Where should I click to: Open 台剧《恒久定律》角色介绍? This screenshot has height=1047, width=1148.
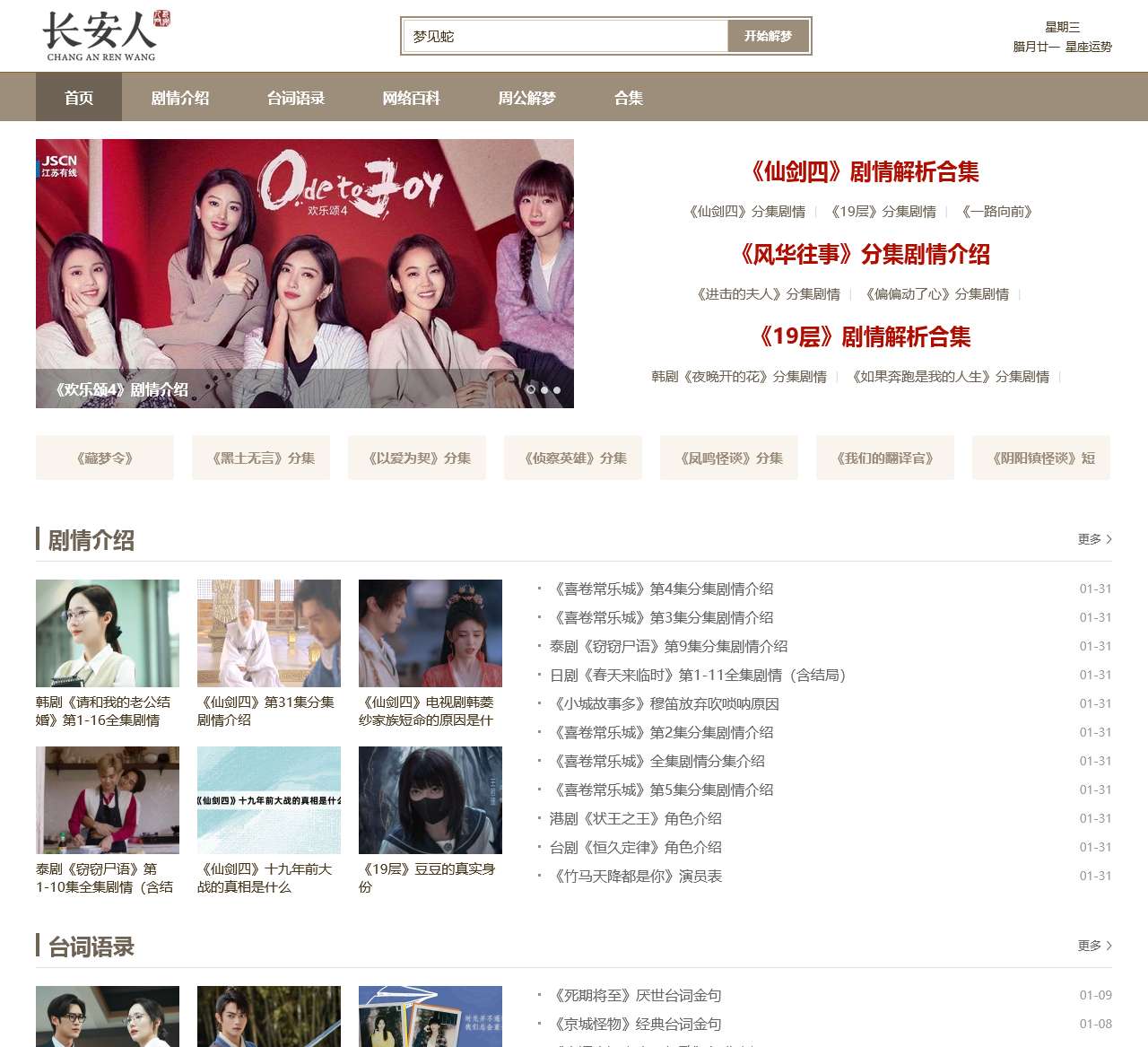(636, 847)
